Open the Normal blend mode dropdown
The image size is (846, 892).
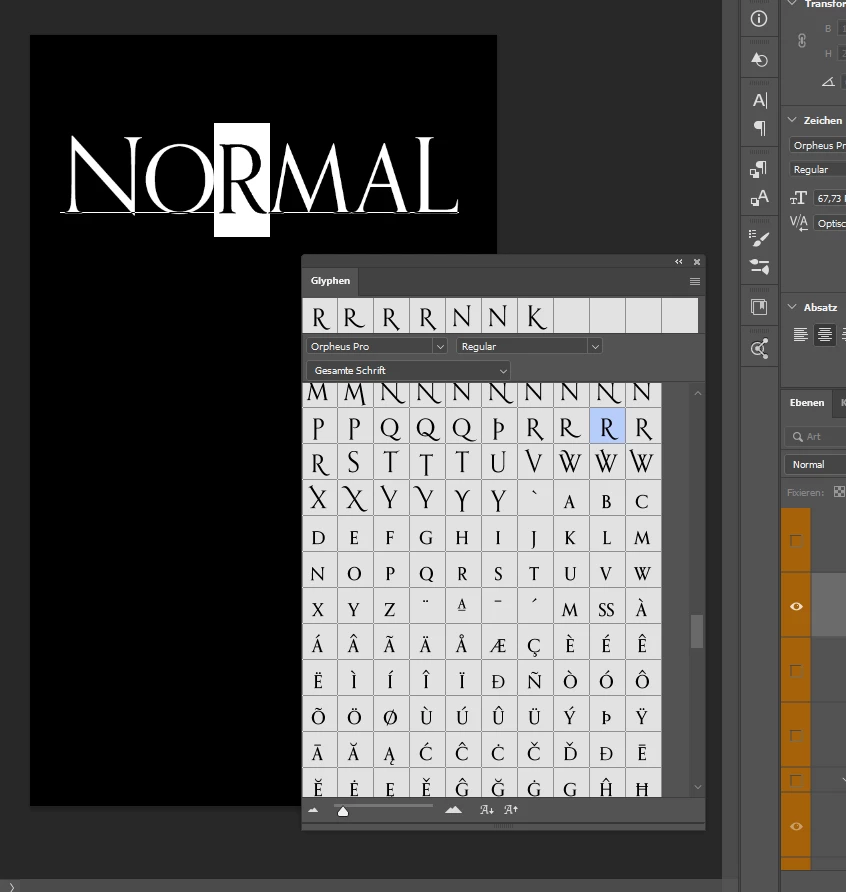815,465
